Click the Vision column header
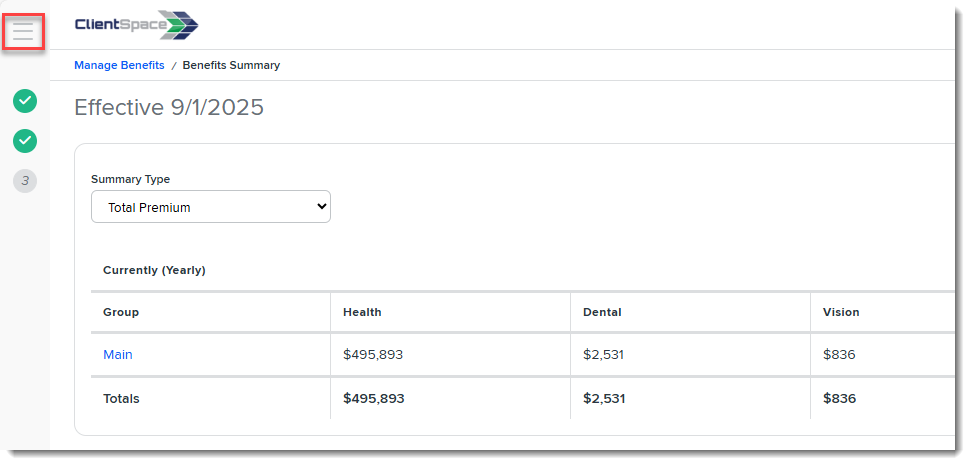The height and width of the screenshot is (465, 970). [841, 312]
